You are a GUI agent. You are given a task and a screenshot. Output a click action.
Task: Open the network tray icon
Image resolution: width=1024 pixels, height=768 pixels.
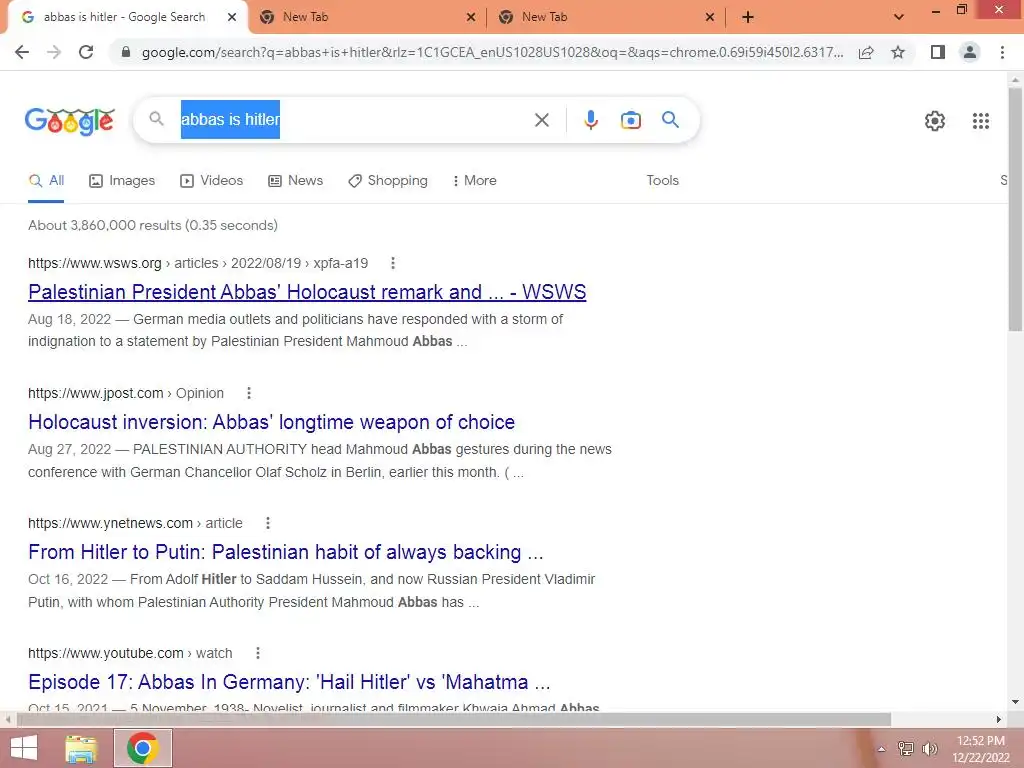click(906, 748)
